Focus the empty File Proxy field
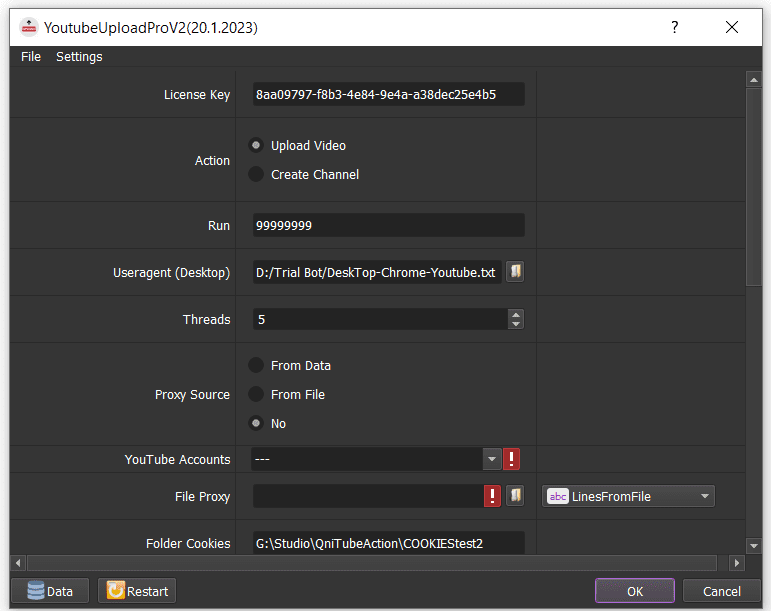Screen dimensions: 771x611 click(x=368, y=496)
